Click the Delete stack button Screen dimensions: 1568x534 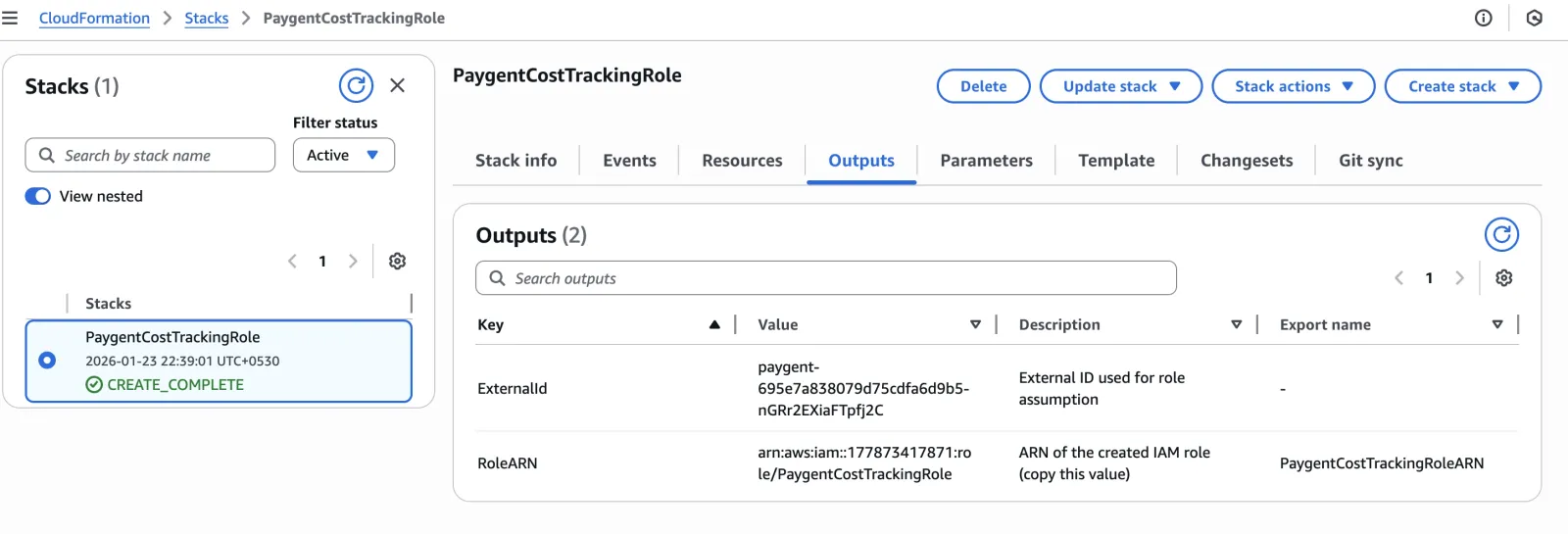[983, 86]
